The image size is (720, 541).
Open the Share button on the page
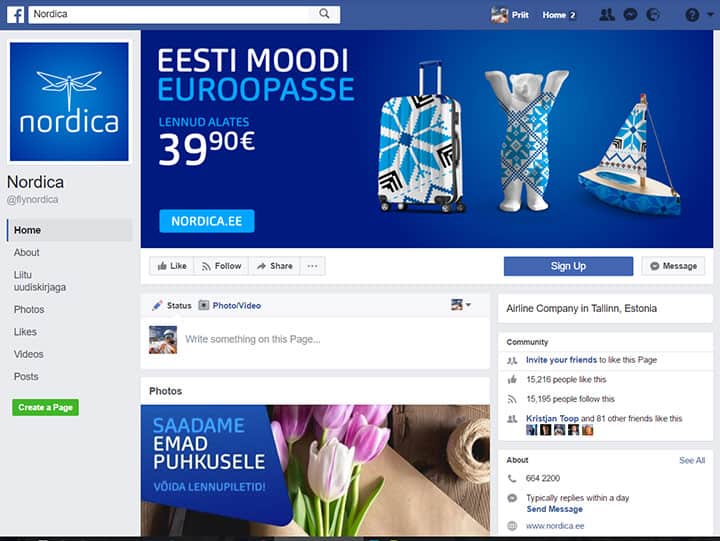[275, 266]
